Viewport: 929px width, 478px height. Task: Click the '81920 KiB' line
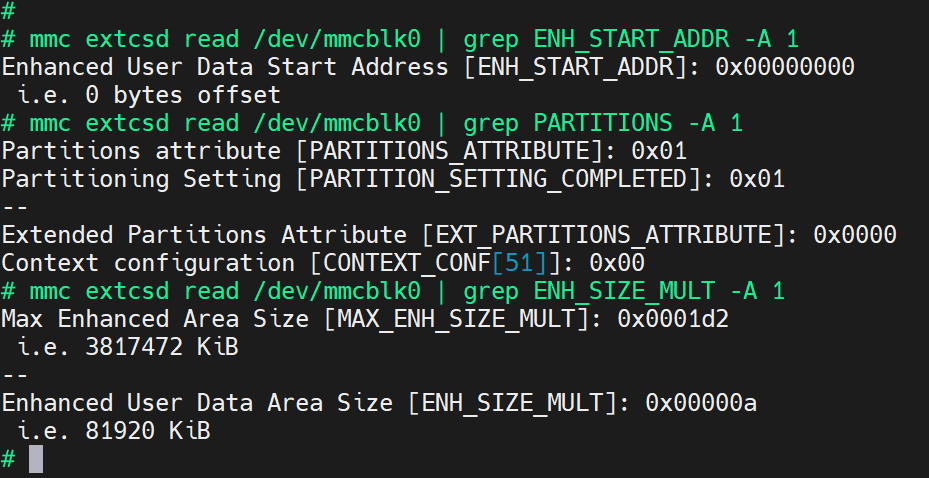(x=114, y=431)
